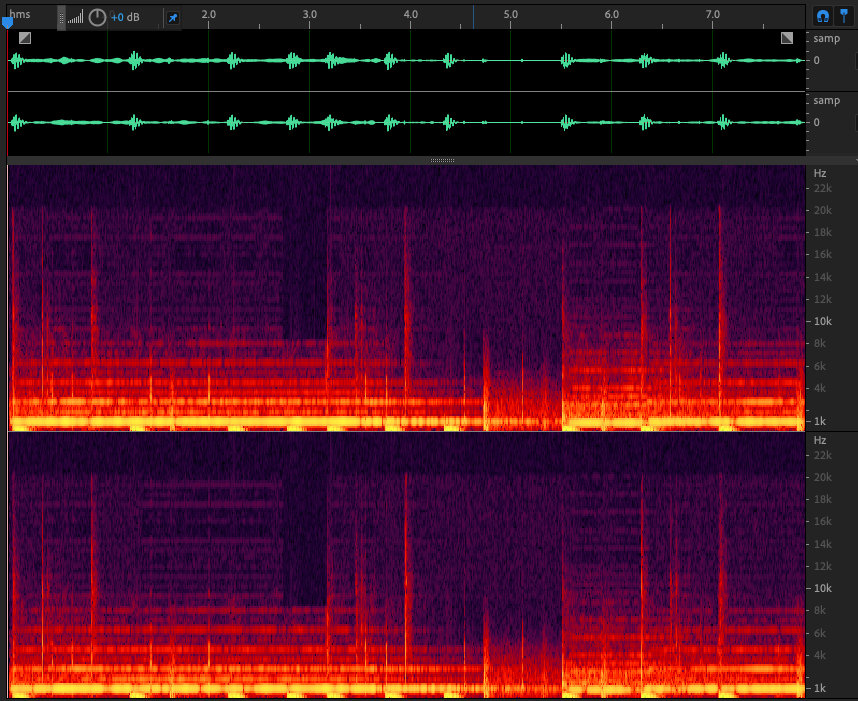This screenshot has height=701, width=858.
Task: Toggle the blue playhead marker button
Action: click(x=844, y=16)
